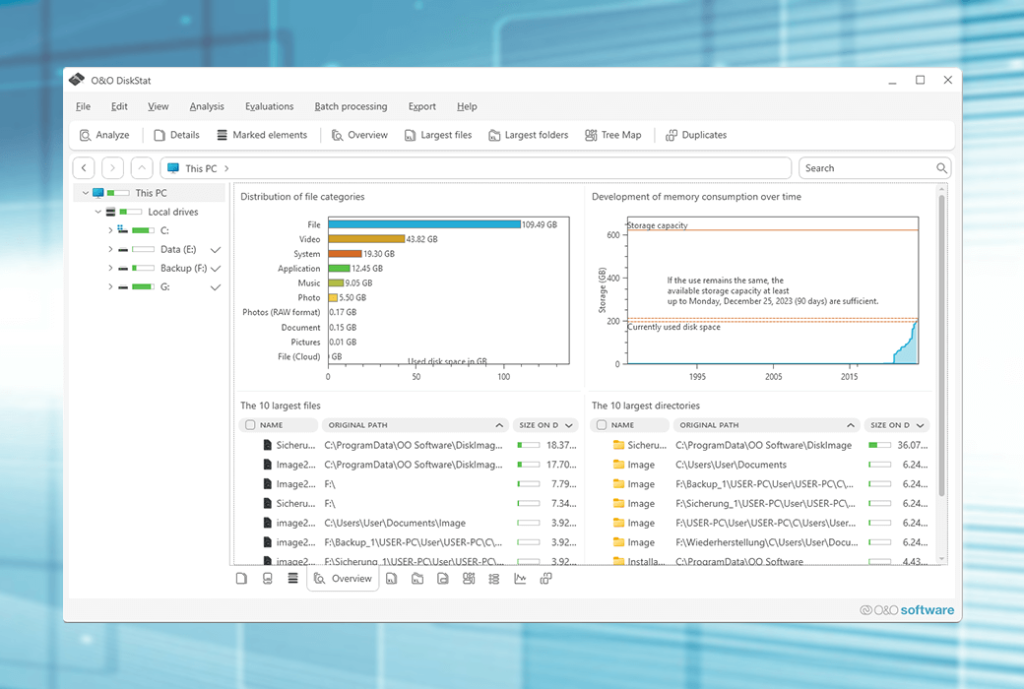This screenshot has height=689, width=1024.
Task: Open SIZE ON D dropdown in files table
Action: pyautogui.click(x=569, y=425)
